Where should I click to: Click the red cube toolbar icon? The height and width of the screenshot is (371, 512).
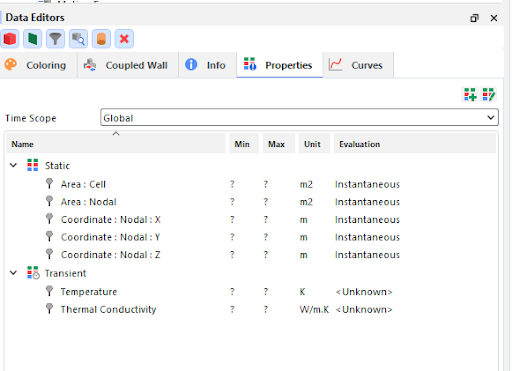[10, 39]
